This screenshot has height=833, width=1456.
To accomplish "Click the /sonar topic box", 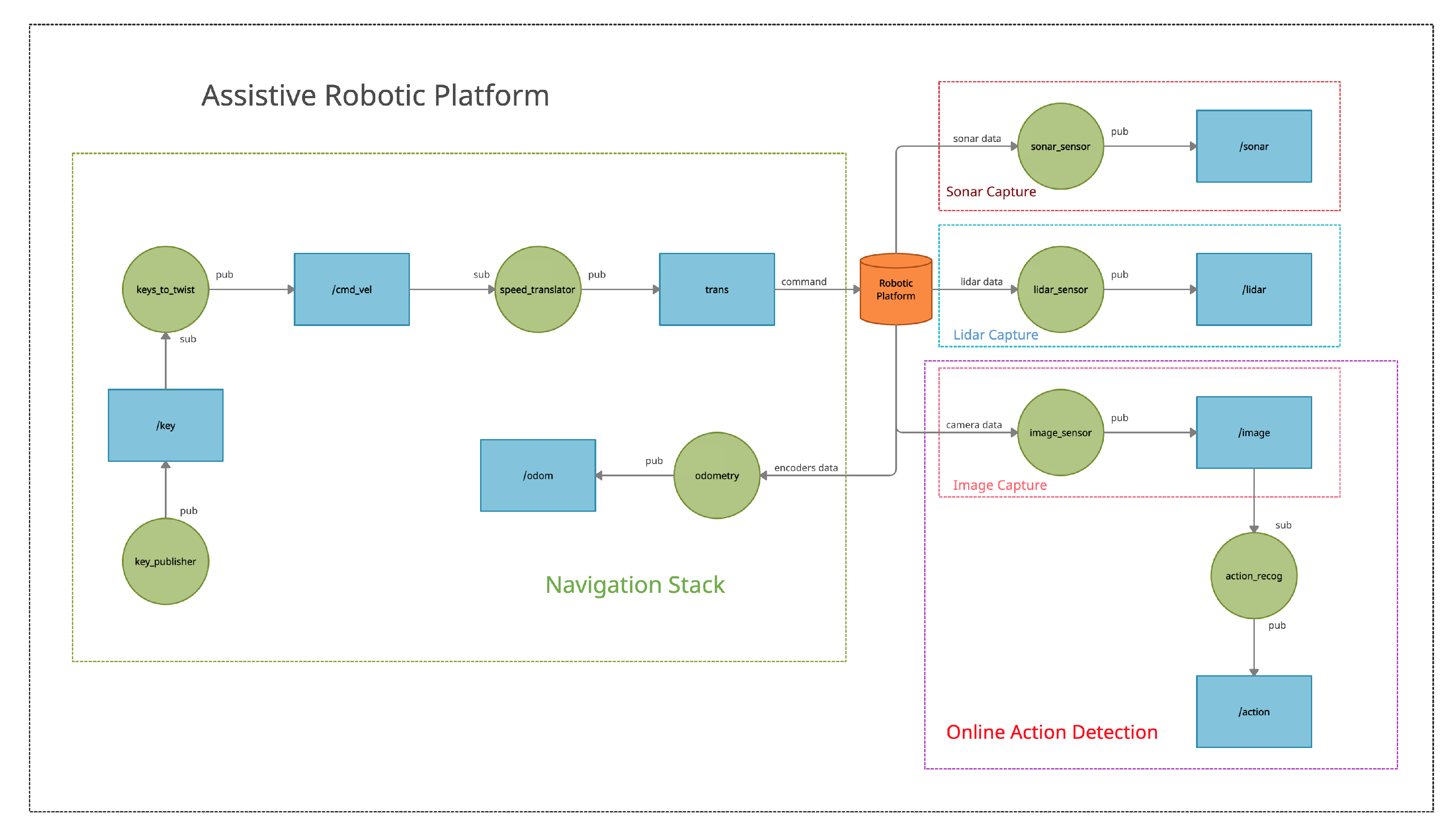I will tap(1253, 146).
